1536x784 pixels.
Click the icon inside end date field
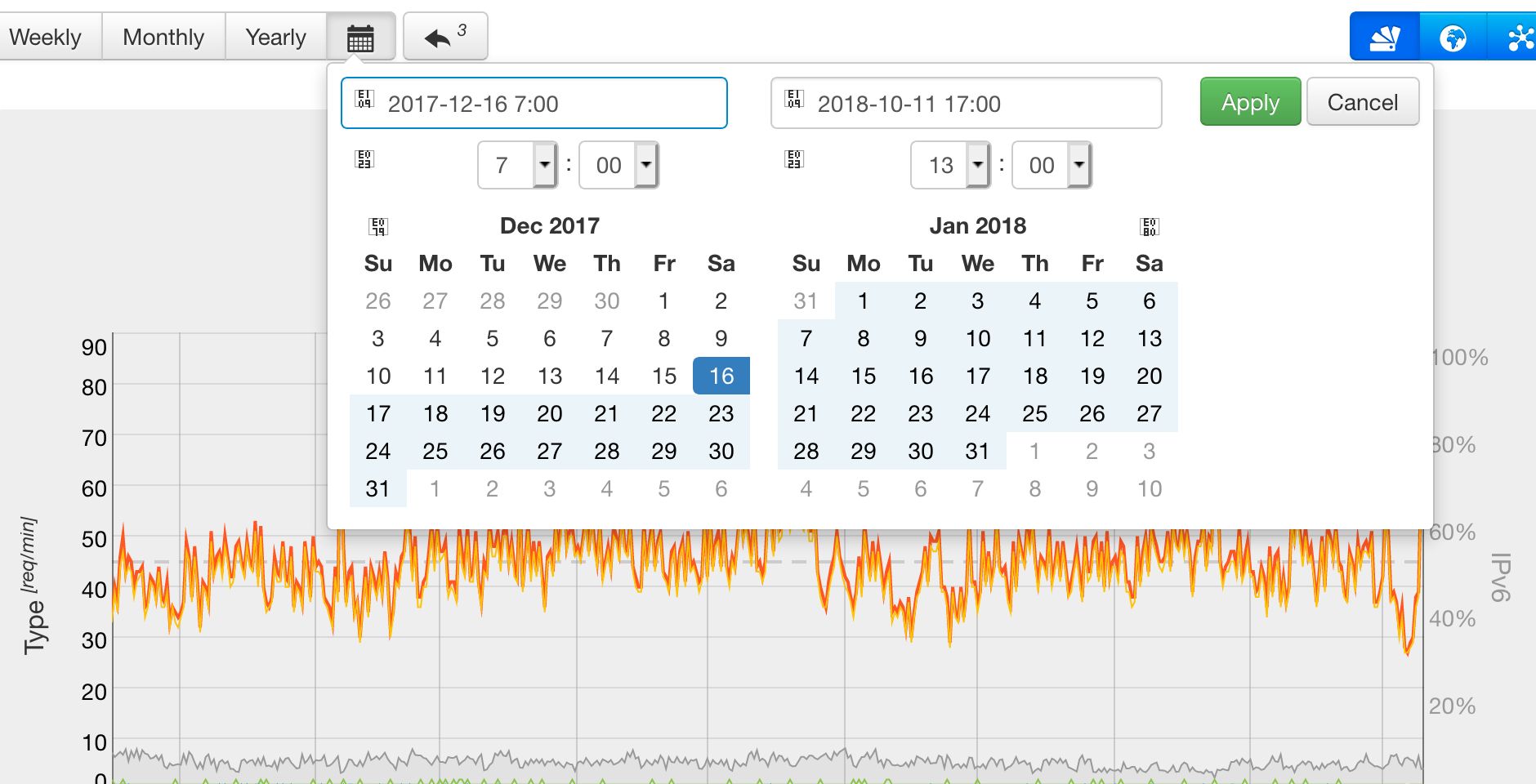click(794, 100)
